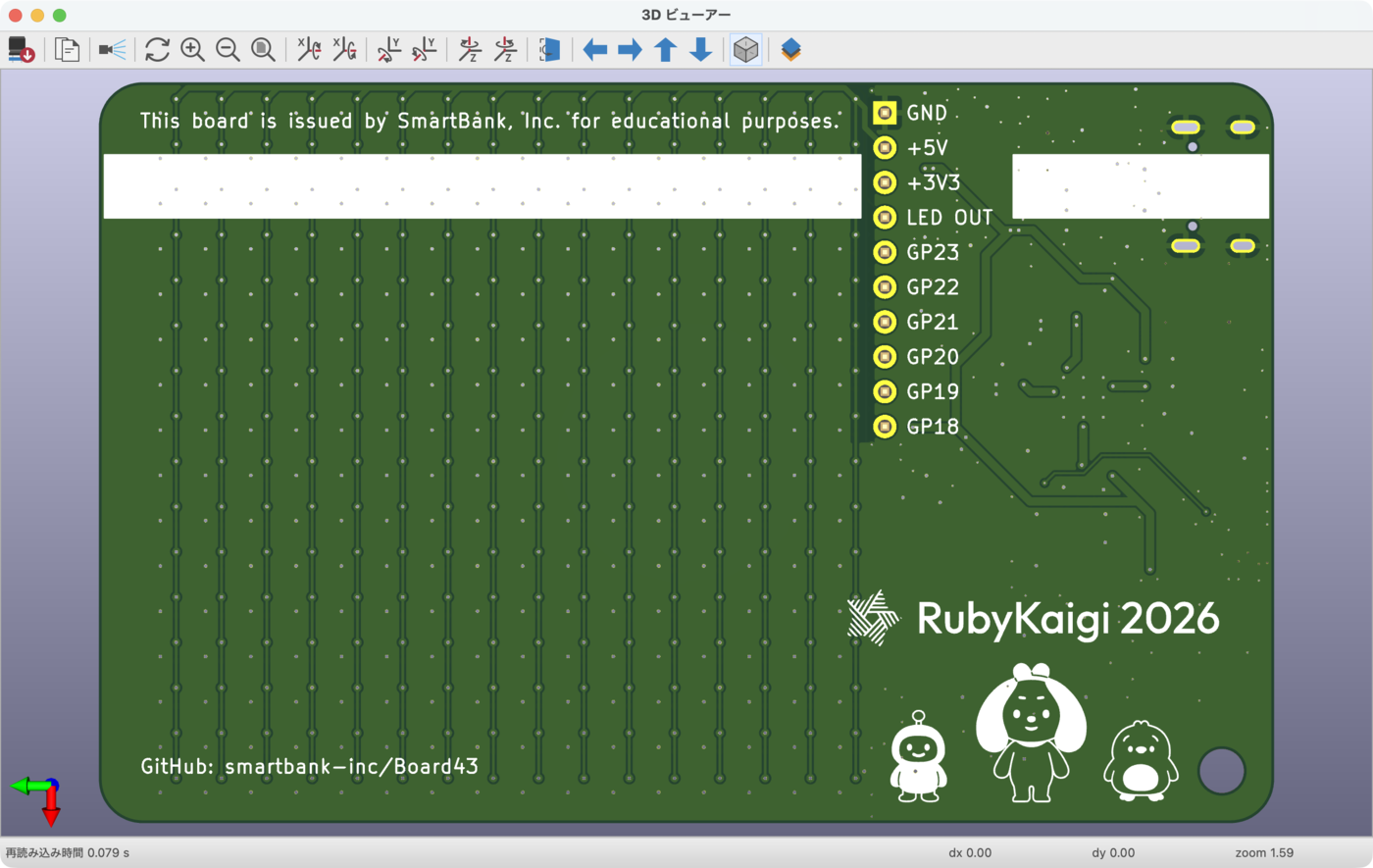Rotate board counterclockwise around Y axis
Screen dimensions: 1373x868
coord(425,49)
